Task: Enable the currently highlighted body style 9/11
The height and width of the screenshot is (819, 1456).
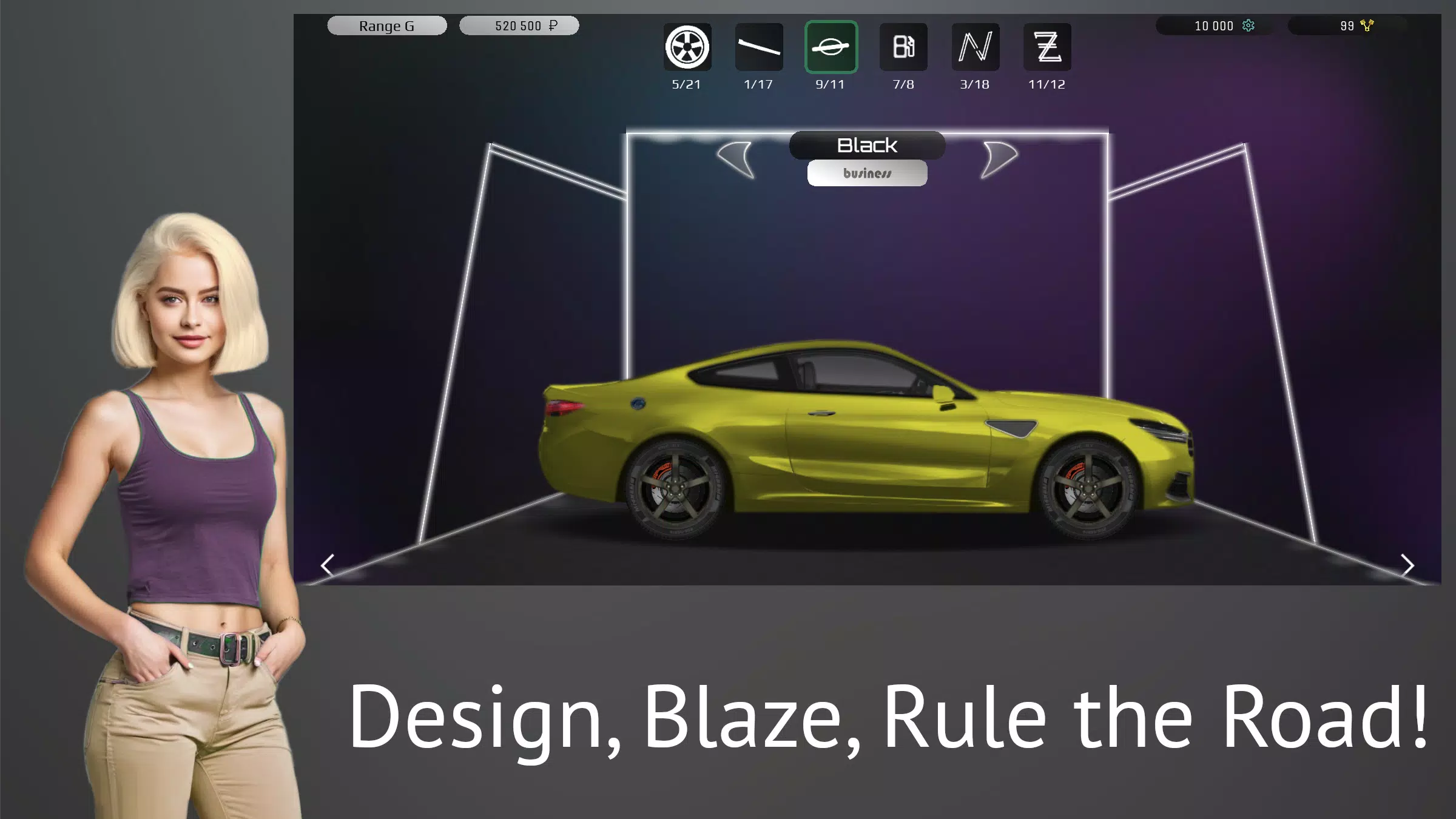Action: coord(830,47)
